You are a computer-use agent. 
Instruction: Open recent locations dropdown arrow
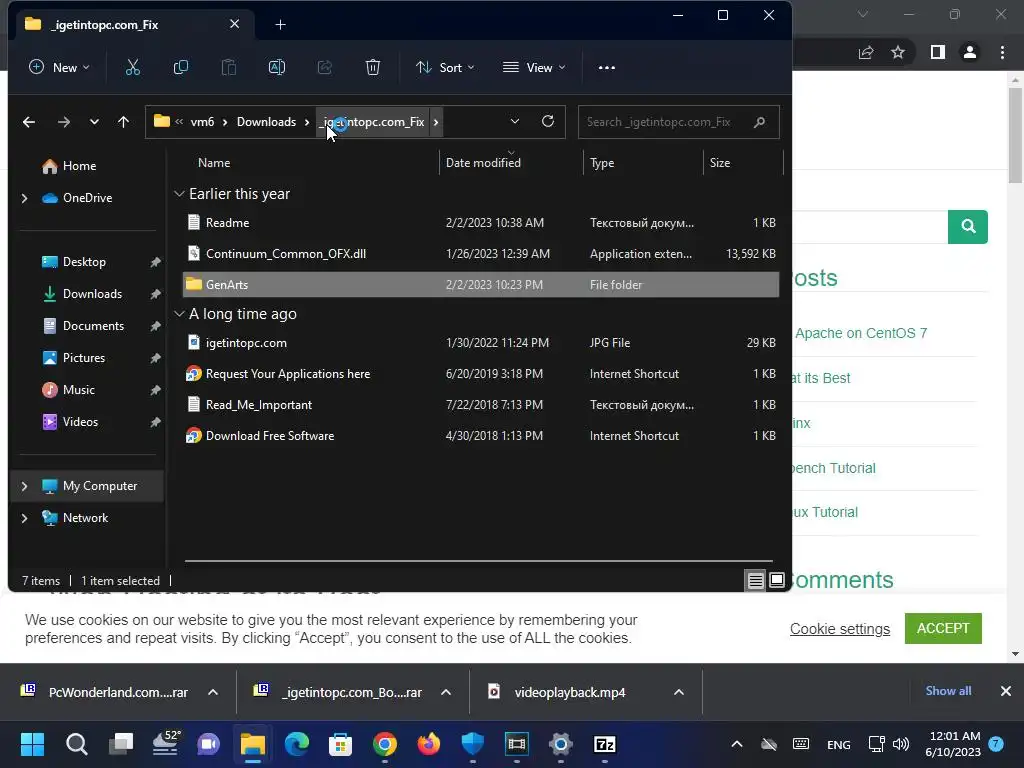(94, 122)
